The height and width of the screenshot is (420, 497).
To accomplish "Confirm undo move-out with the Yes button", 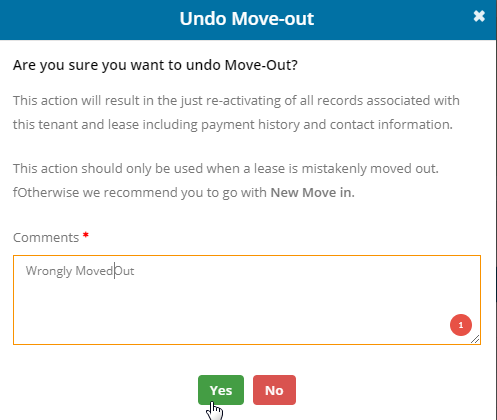I will click(221, 390).
